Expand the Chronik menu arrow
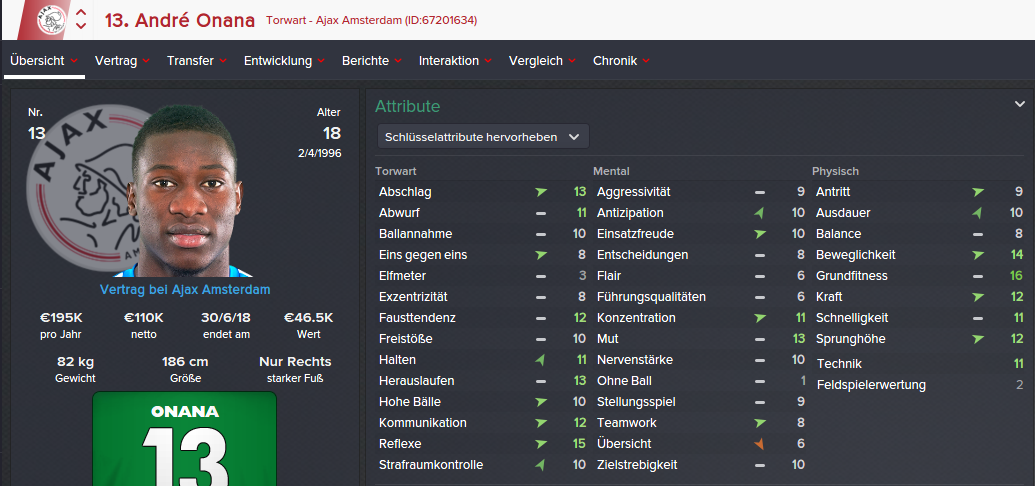 (x=647, y=61)
